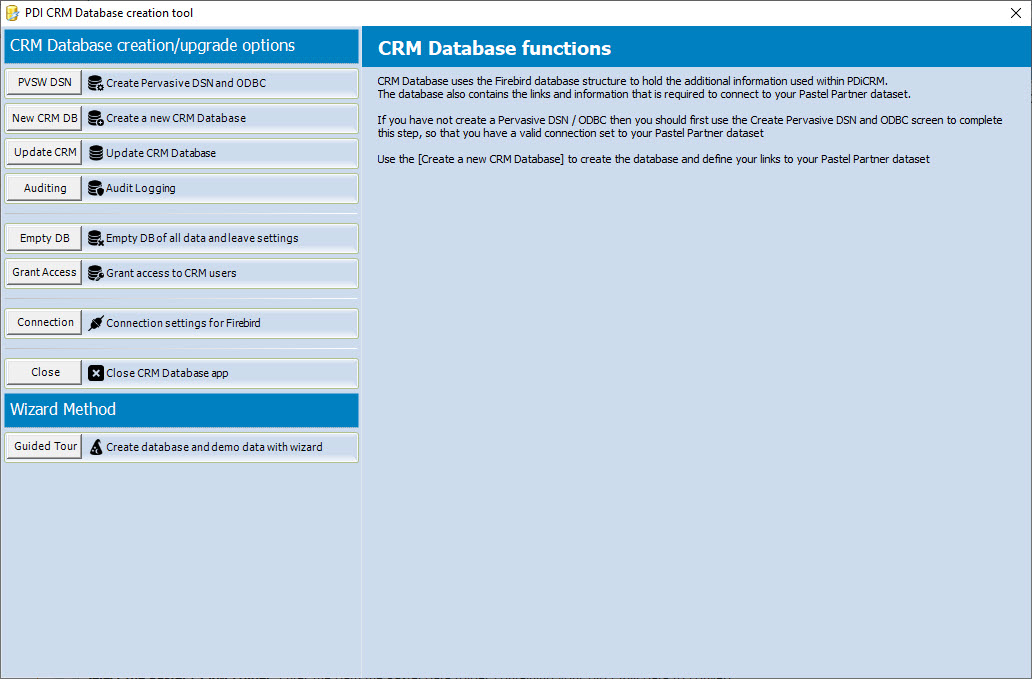Open the Connection settings button
Image resolution: width=1032 pixels, height=679 pixels.
pos(45,323)
